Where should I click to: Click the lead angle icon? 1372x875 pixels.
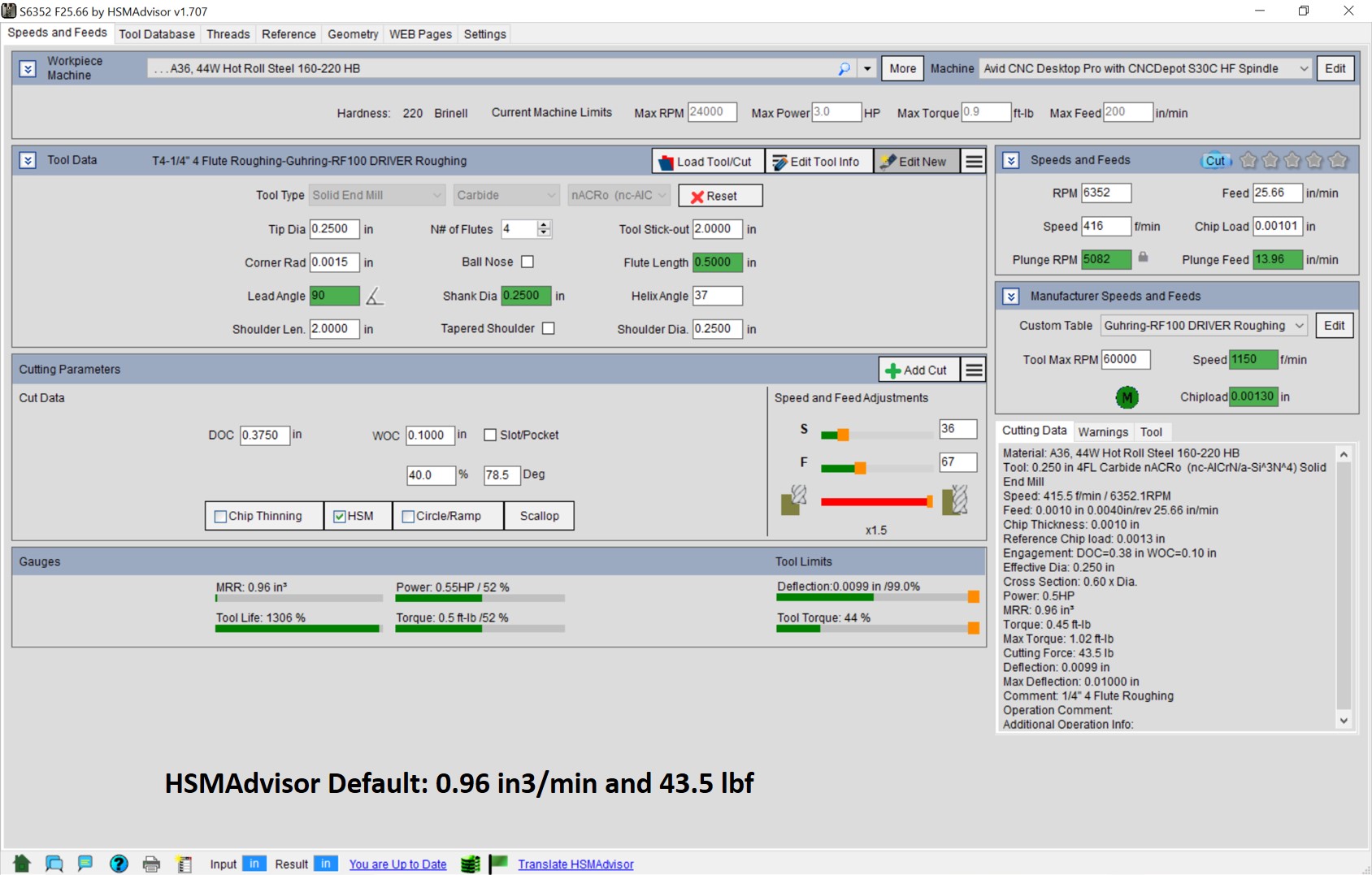374,297
